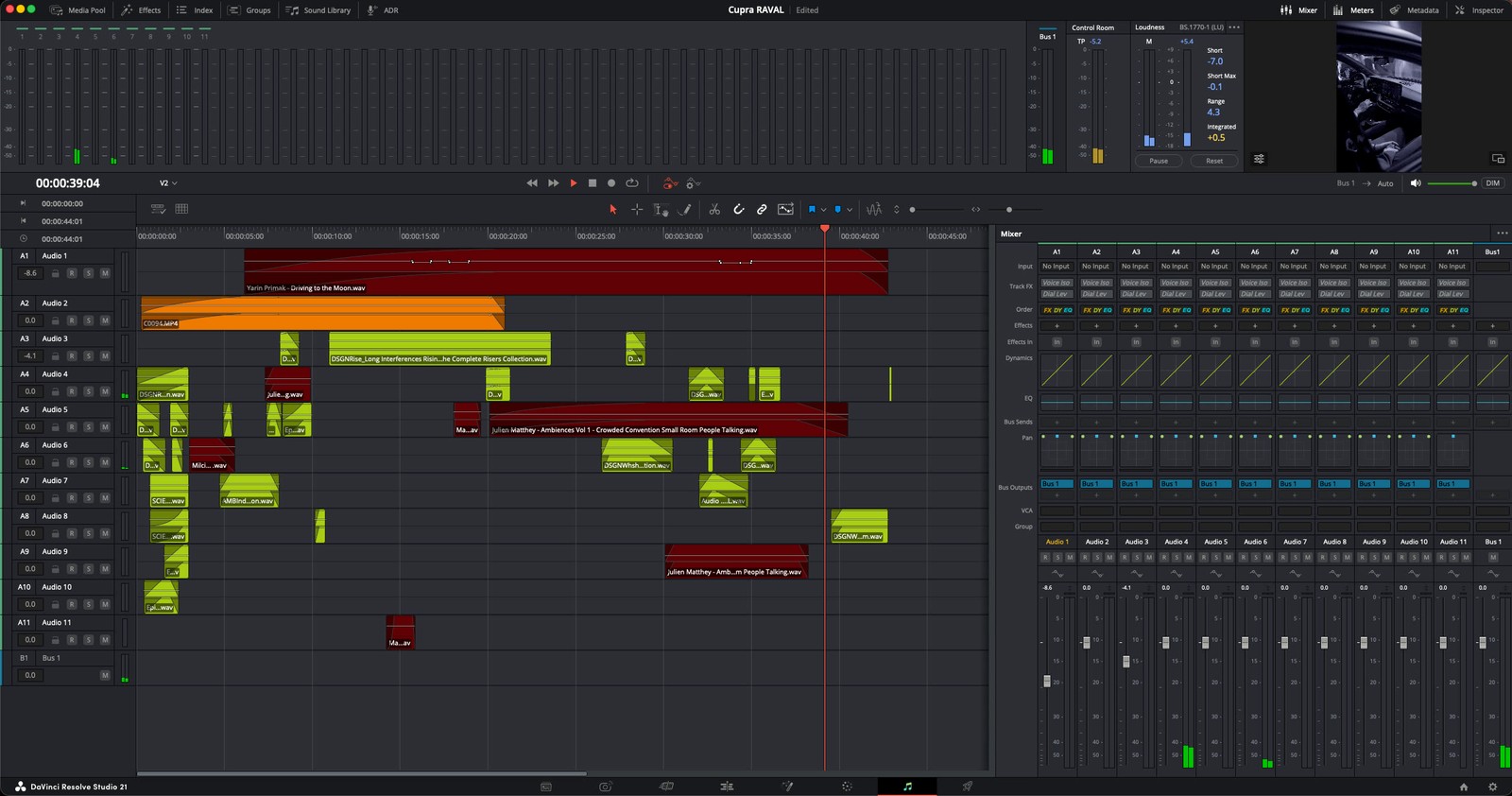The width and height of the screenshot is (1512, 796).
Task: Click the fast forward transport button
Action: [x=554, y=183]
